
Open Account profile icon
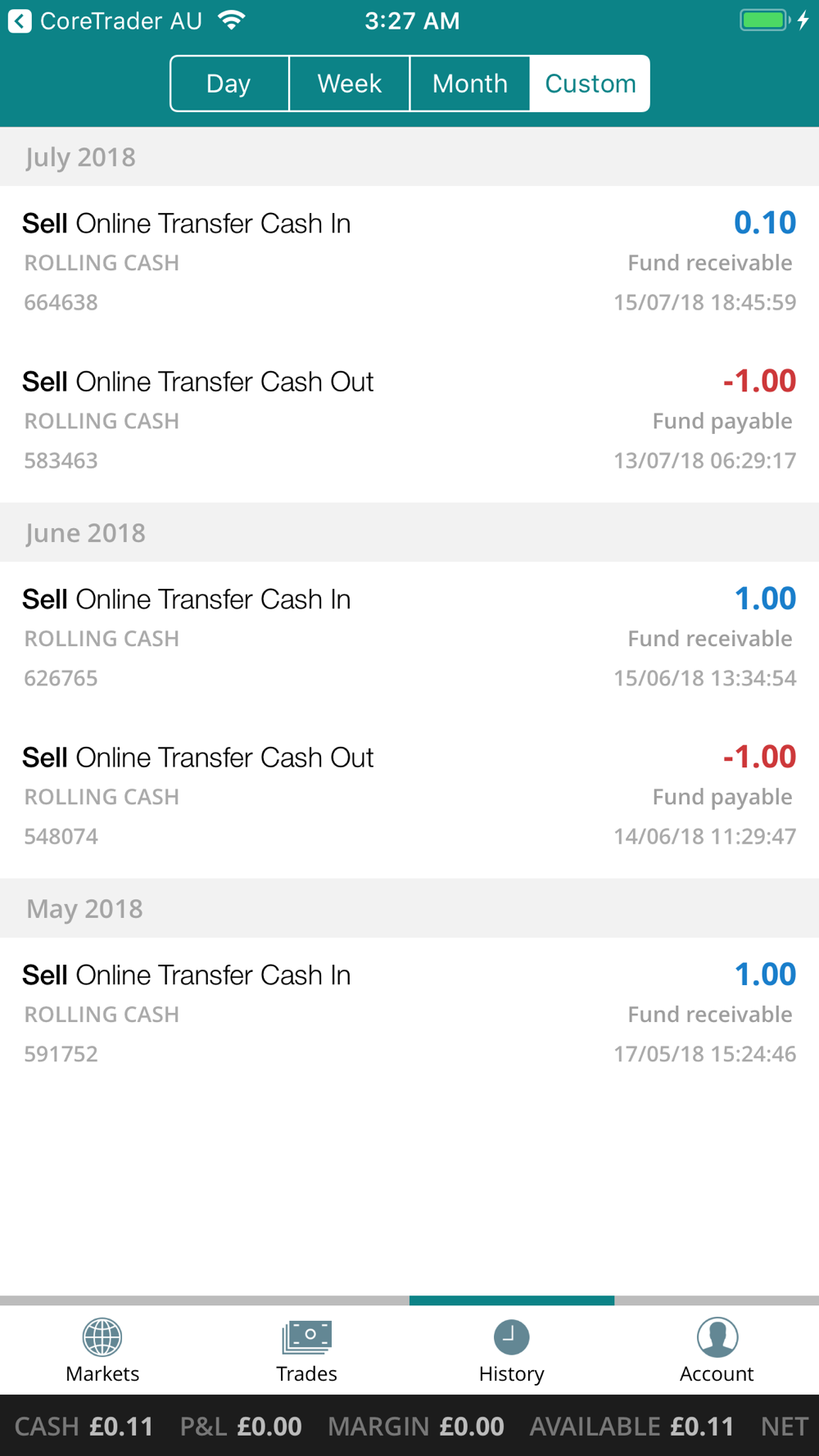click(x=717, y=1337)
